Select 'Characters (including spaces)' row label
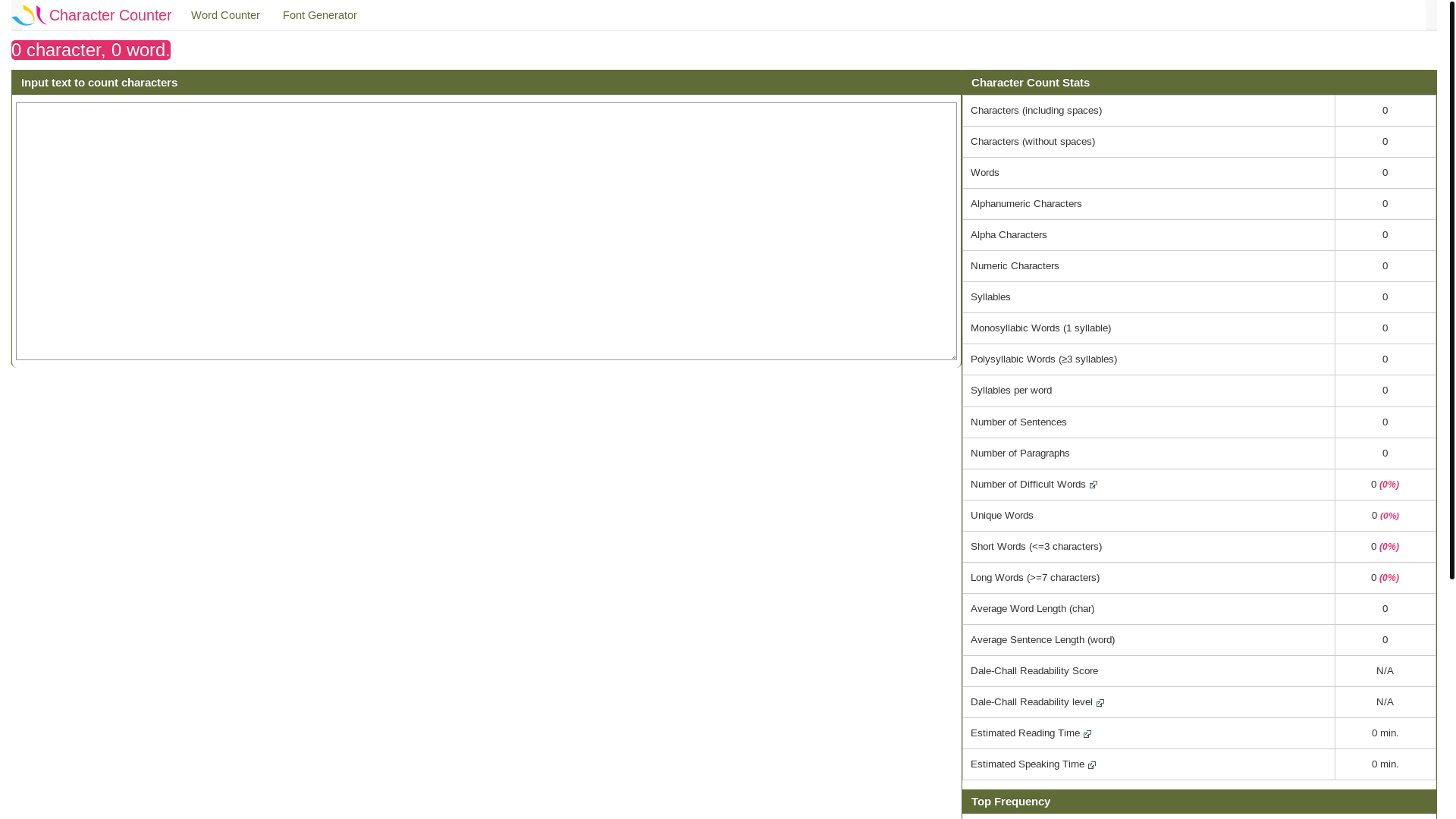This screenshot has width=1456, height=819. coord(1036,111)
